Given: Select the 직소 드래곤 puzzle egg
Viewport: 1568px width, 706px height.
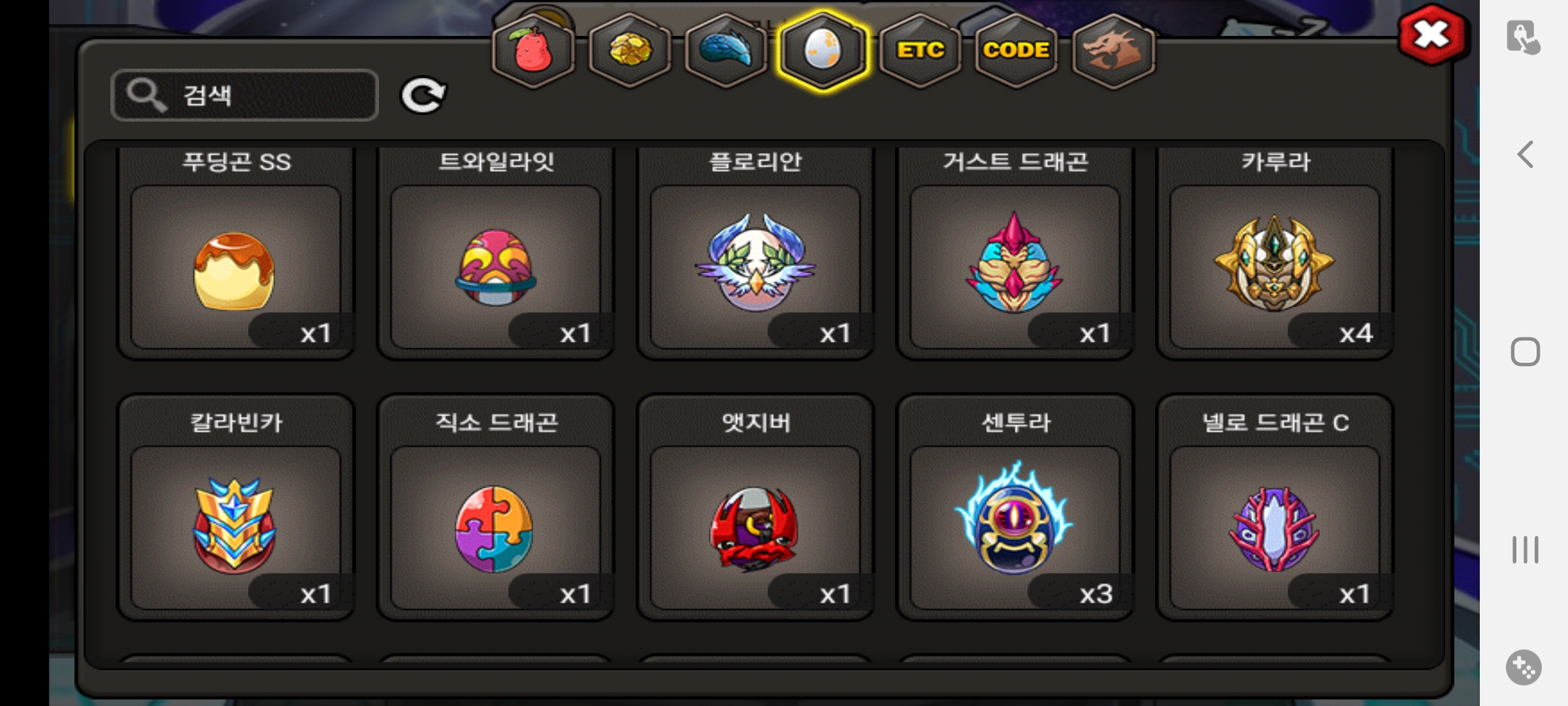Looking at the screenshot, I should pos(496,507).
